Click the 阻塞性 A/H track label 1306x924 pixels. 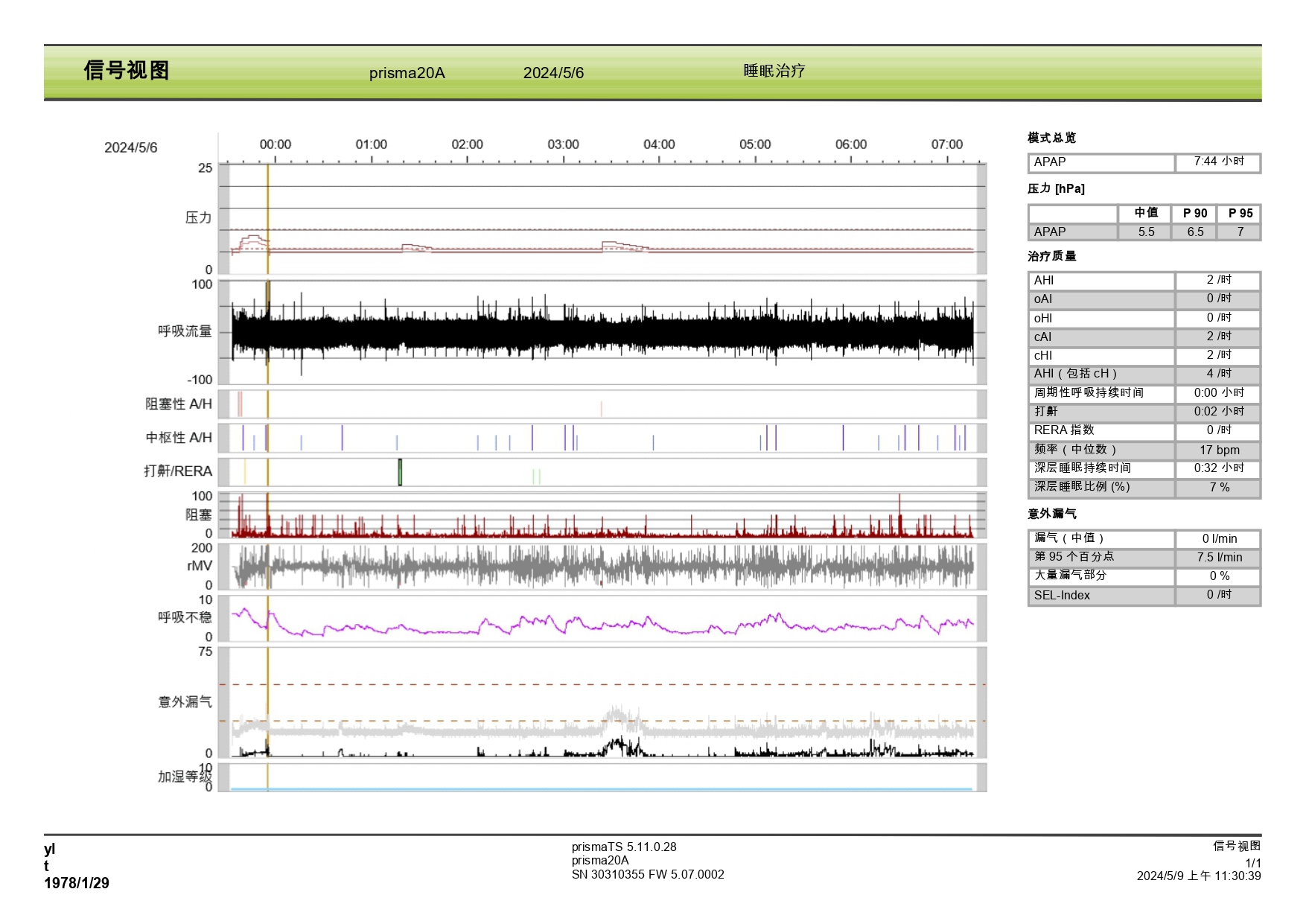point(179,404)
